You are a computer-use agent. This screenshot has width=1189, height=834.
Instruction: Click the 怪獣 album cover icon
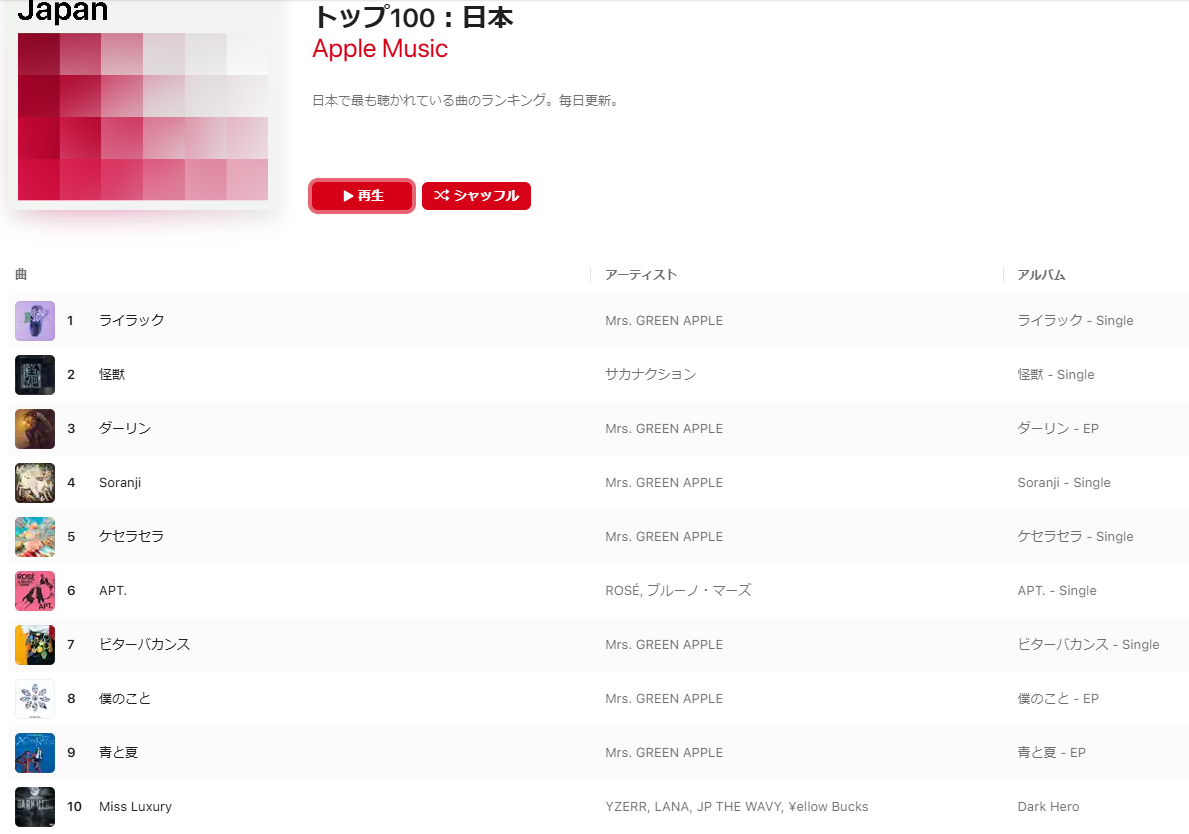(x=35, y=375)
